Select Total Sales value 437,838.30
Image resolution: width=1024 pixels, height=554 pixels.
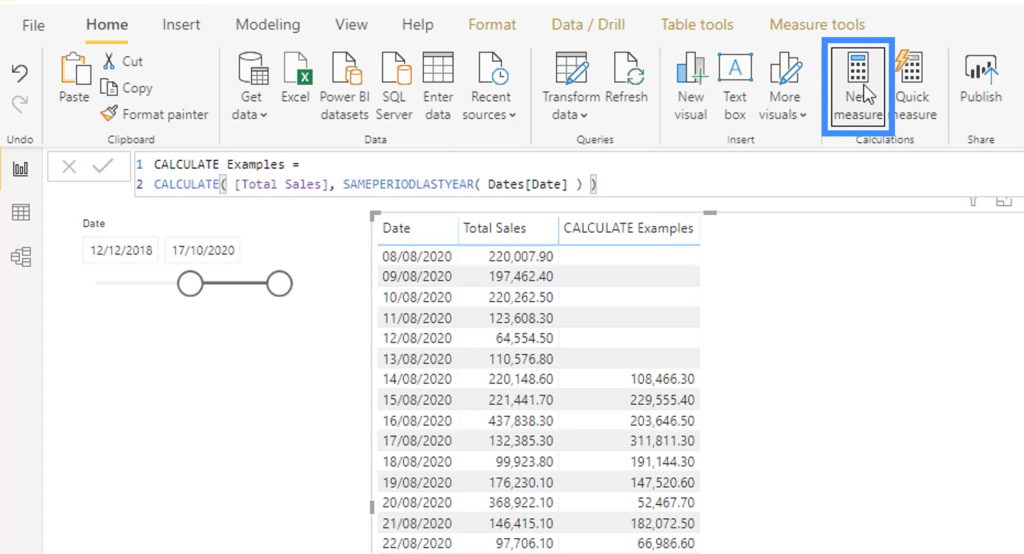coord(520,421)
